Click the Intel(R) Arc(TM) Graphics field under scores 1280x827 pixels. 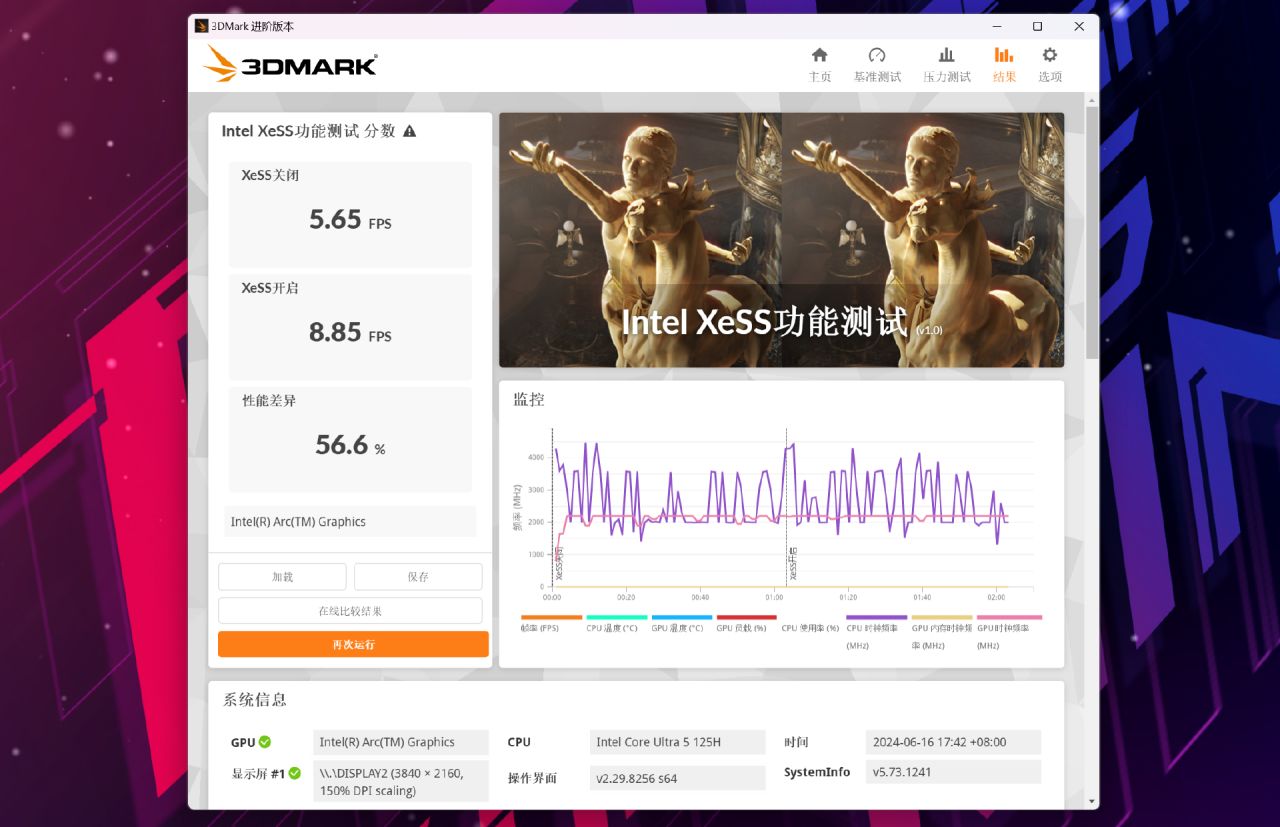pyautogui.click(x=350, y=521)
